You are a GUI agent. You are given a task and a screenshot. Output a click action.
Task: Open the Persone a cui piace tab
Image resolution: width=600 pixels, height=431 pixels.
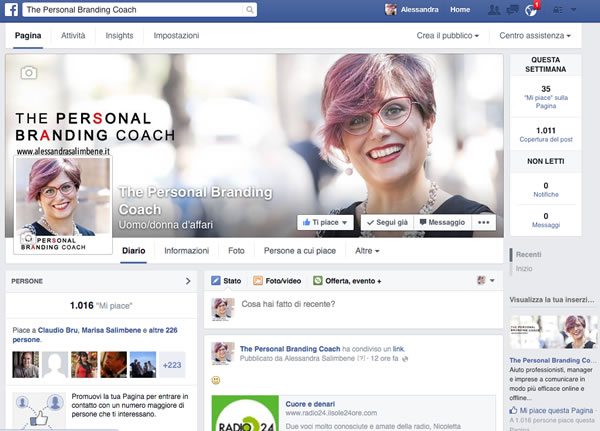300,251
